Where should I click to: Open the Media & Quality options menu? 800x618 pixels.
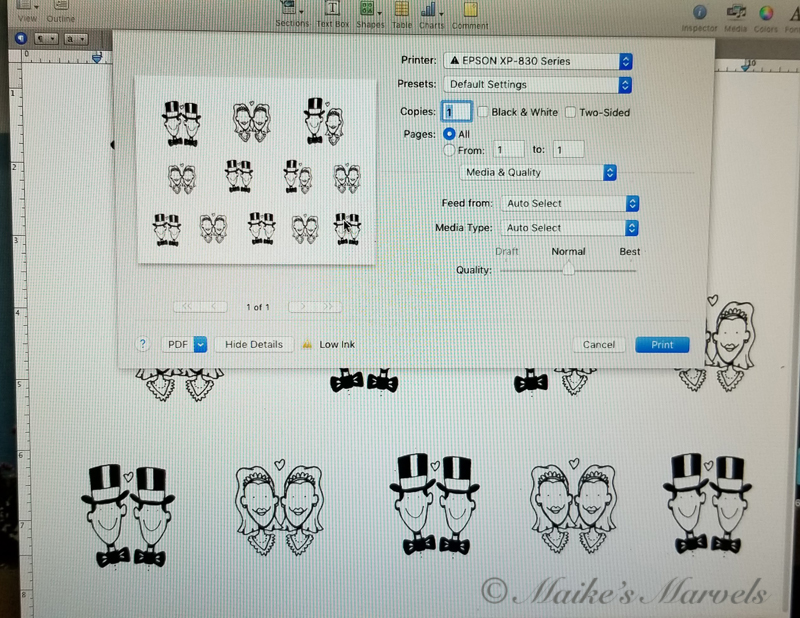coord(540,173)
